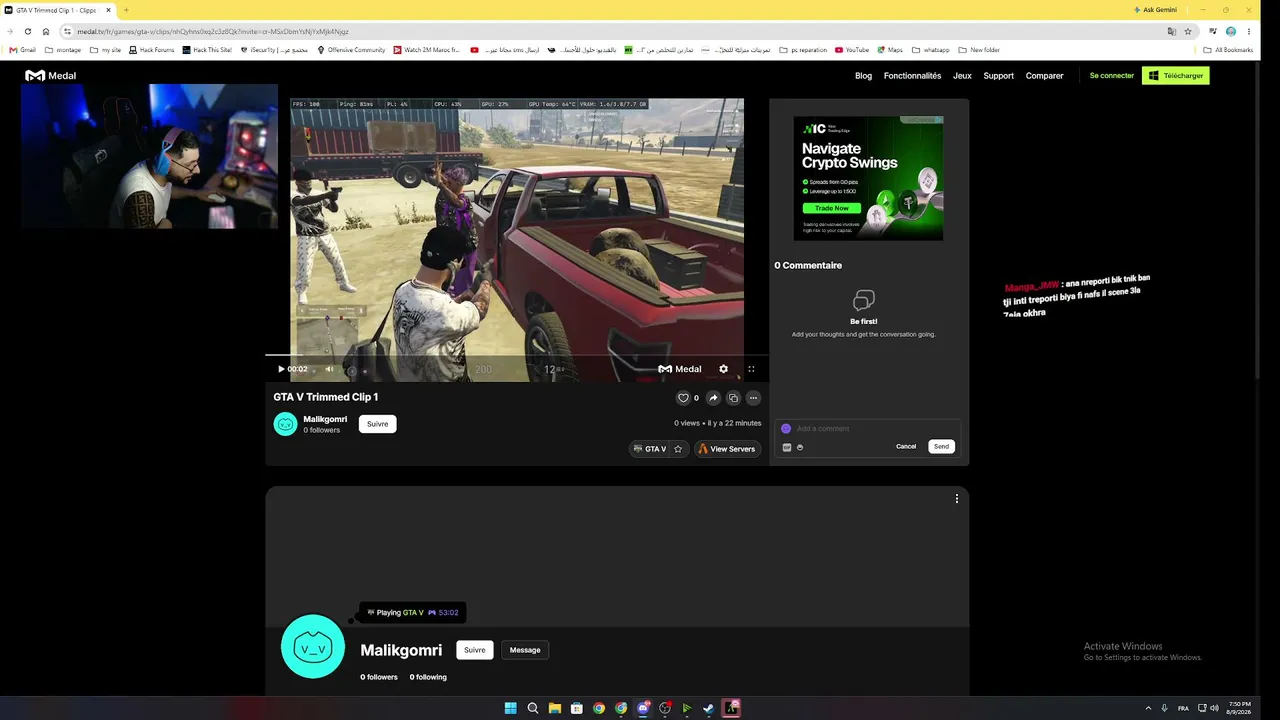Open the whatsapp bookmarks folder
Viewport: 1280px width, 720px height.
tap(931, 50)
